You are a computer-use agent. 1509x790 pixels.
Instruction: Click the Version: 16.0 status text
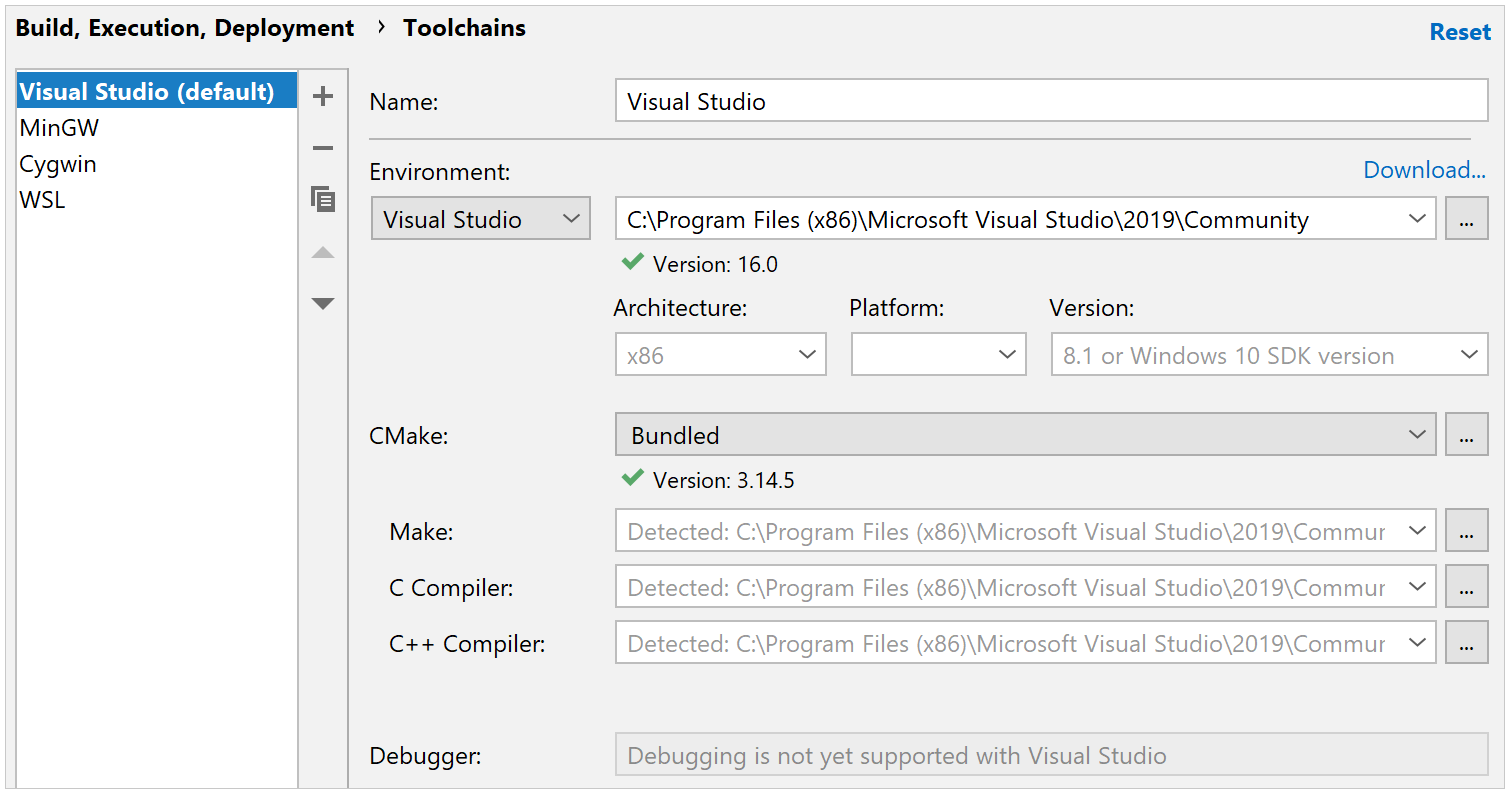715,265
